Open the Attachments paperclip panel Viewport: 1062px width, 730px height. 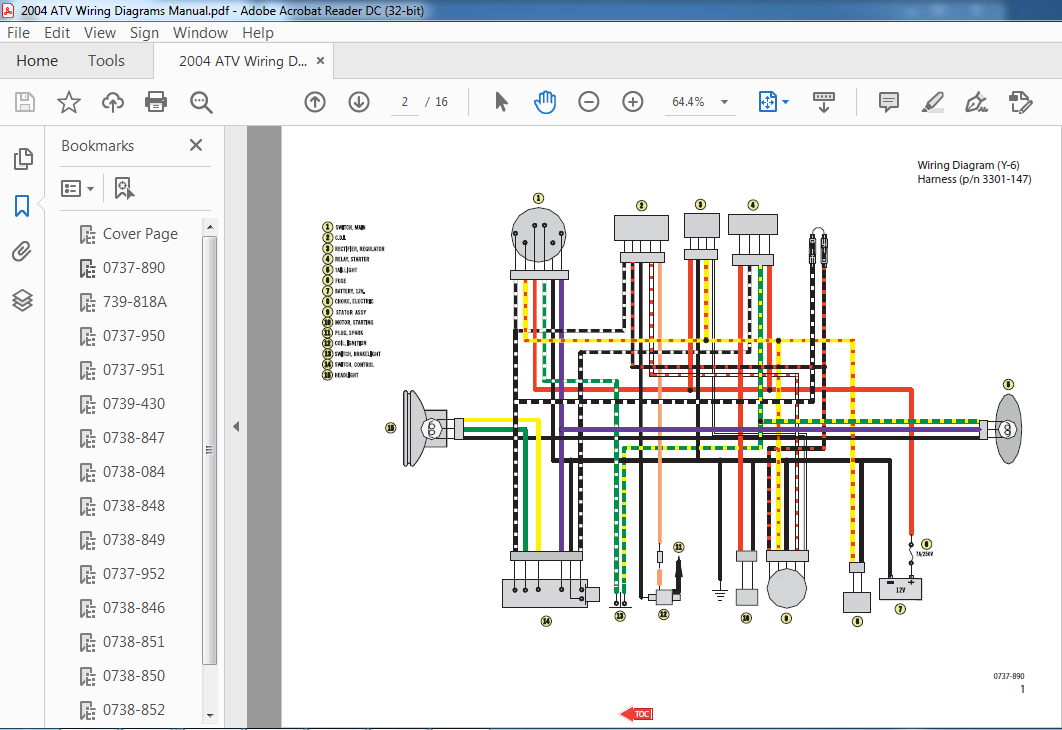[22, 252]
